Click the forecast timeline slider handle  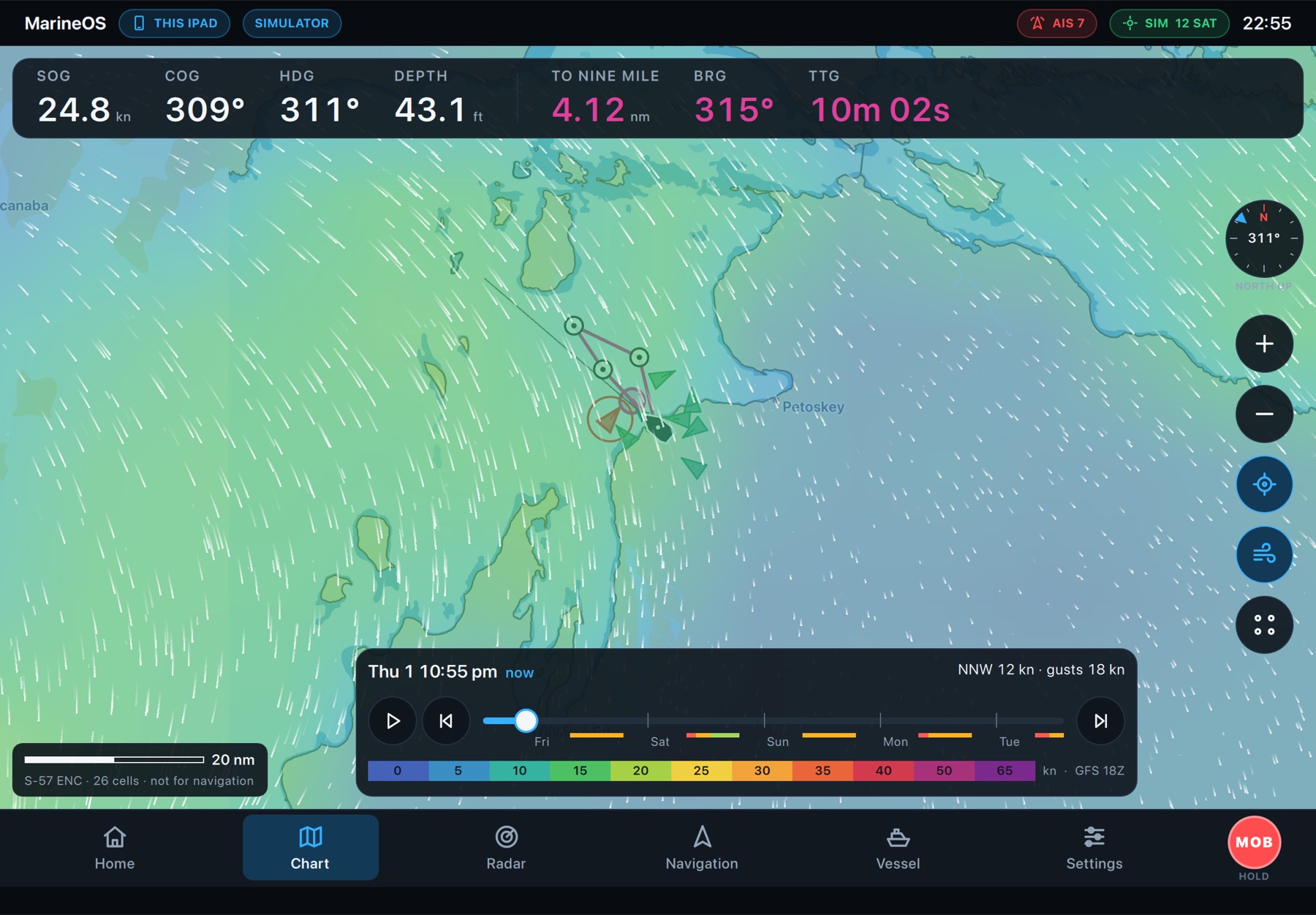[x=526, y=721]
